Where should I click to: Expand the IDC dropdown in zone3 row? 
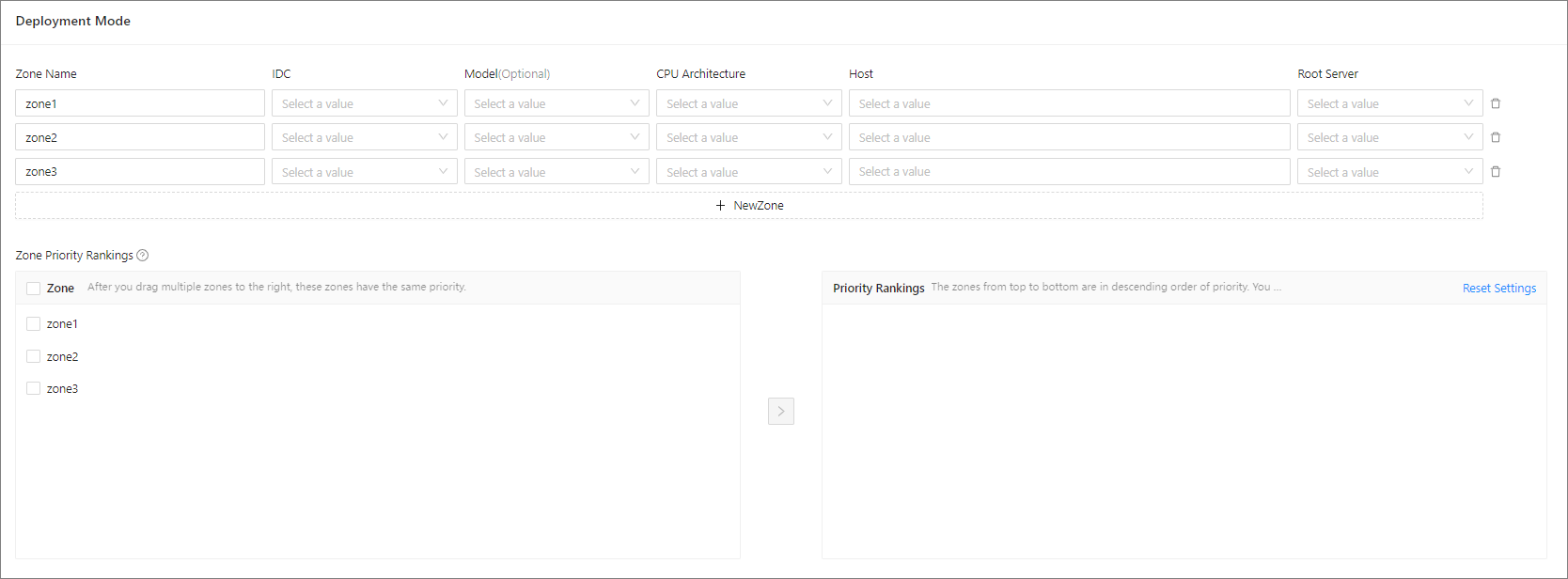(x=364, y=172)
